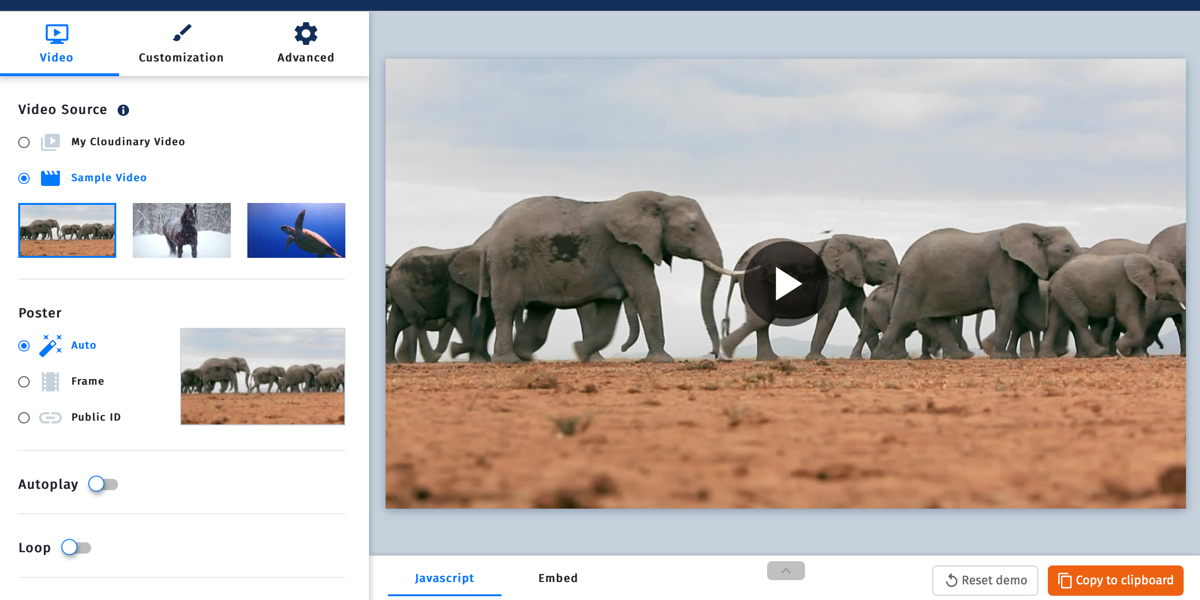The width and height of the screenshot is (1200, 600).
Task: Click the Sample Video clapperboard icon
Action: pyautogui.click(x=50, y=178)
